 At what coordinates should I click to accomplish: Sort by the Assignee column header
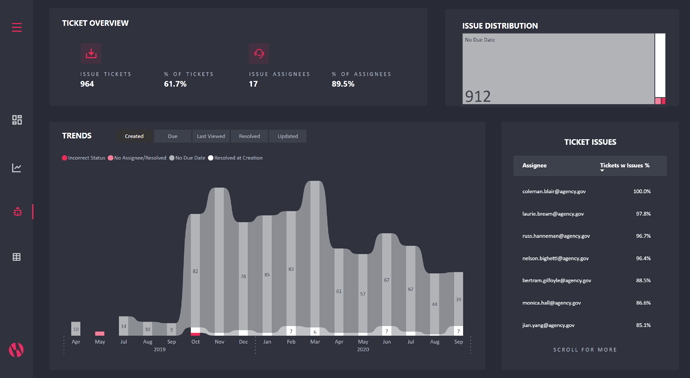(x=534, y=165)
